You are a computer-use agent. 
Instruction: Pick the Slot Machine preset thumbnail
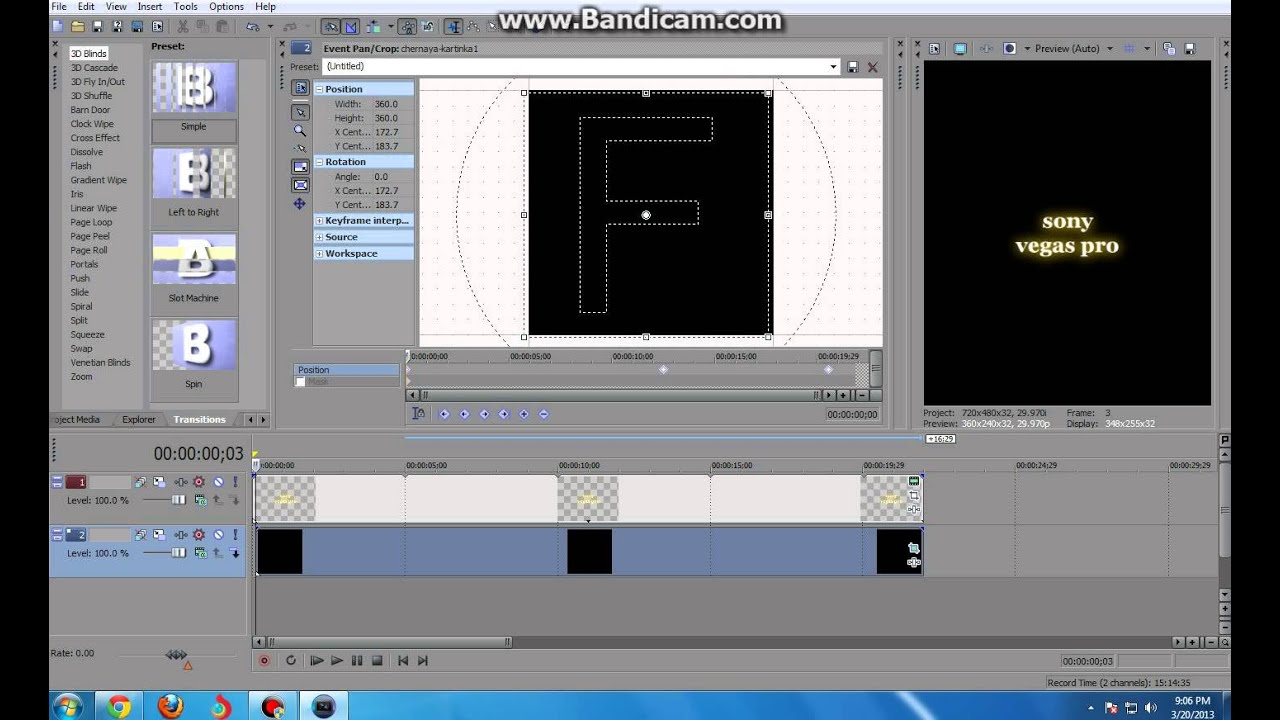click(194, 259)
